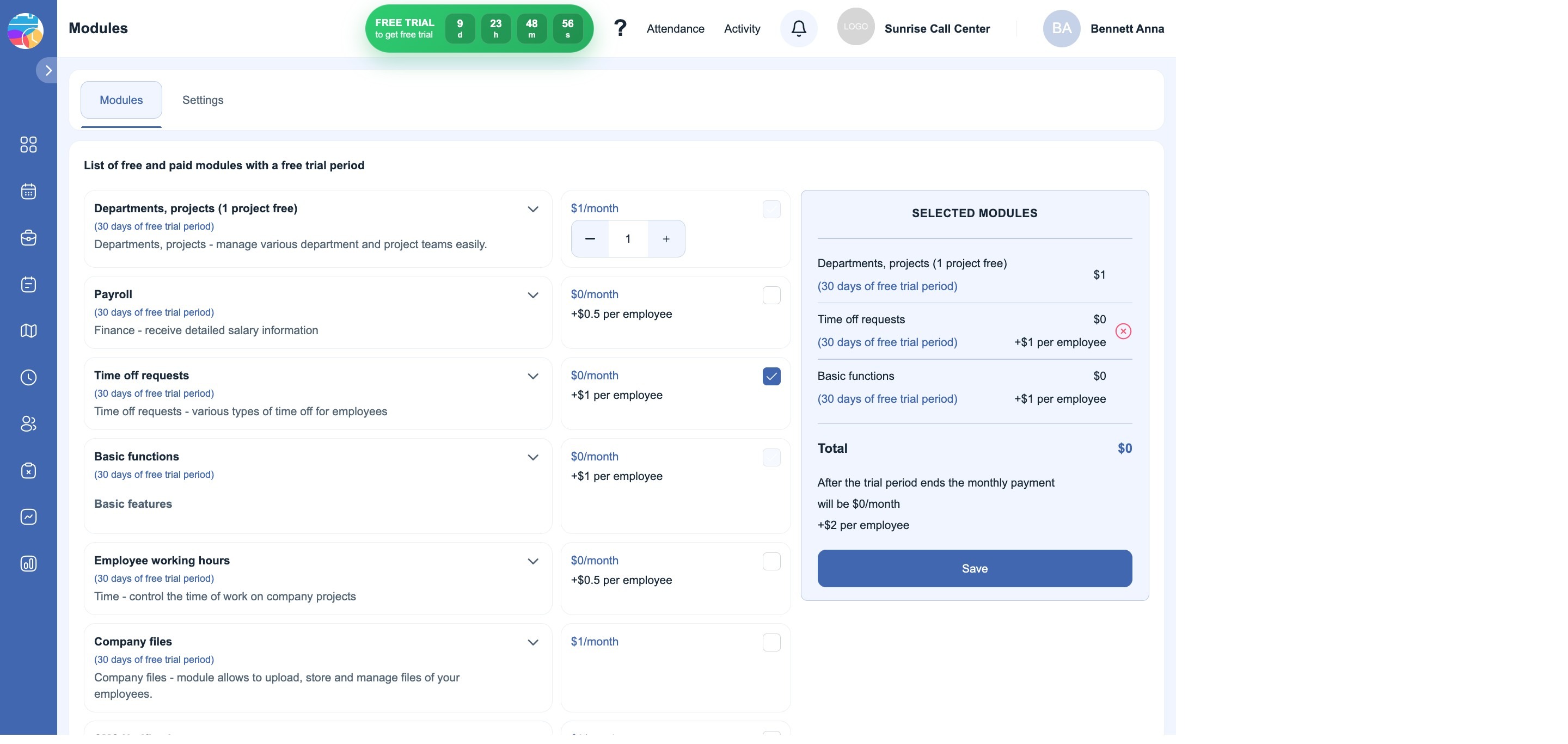
Task: Click the FREE TRIAL countdown banner
Action: coord(480,29)
